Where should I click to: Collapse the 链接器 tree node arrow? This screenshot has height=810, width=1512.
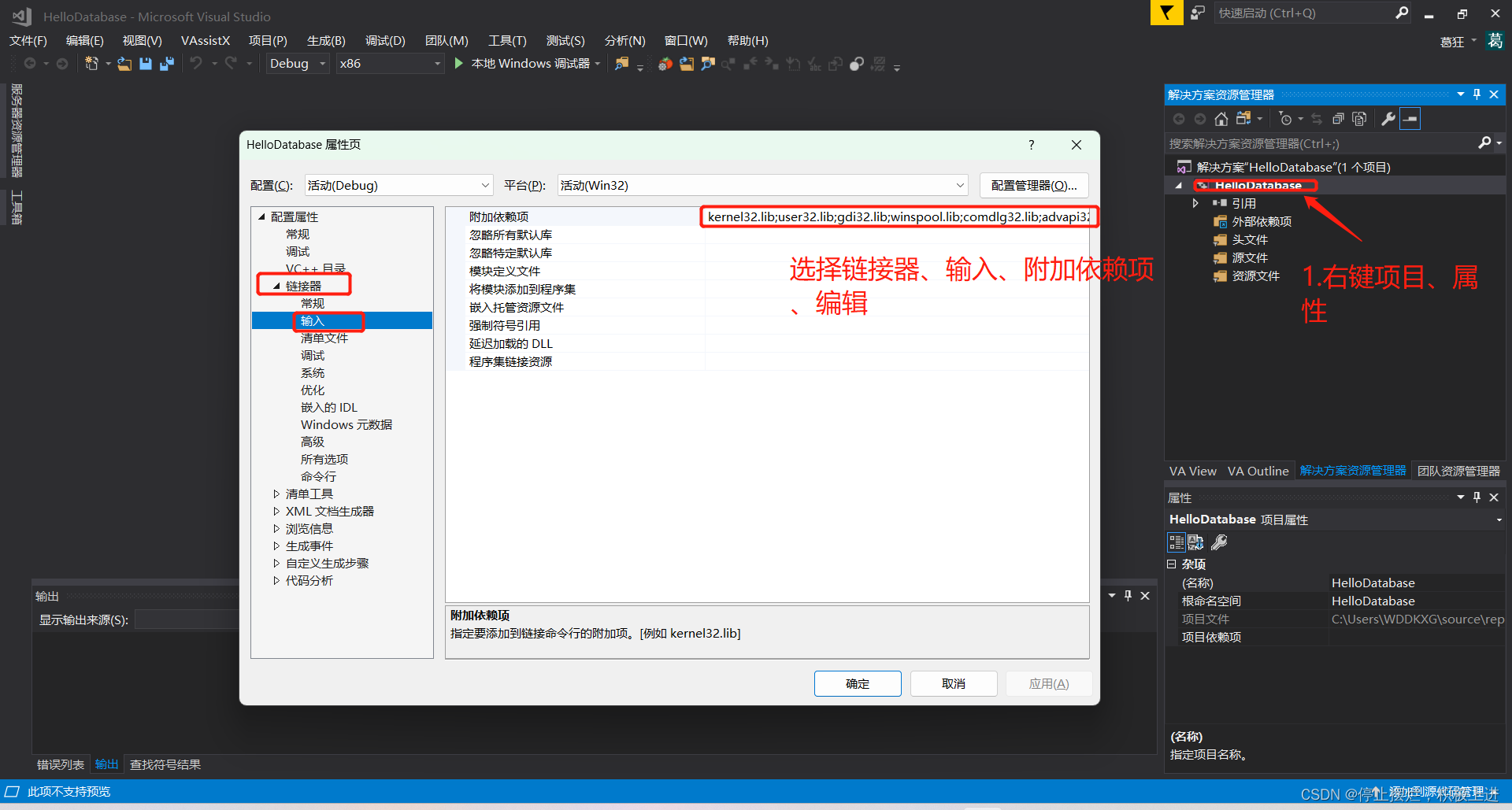pyautogui.click(x=276, y=286)
